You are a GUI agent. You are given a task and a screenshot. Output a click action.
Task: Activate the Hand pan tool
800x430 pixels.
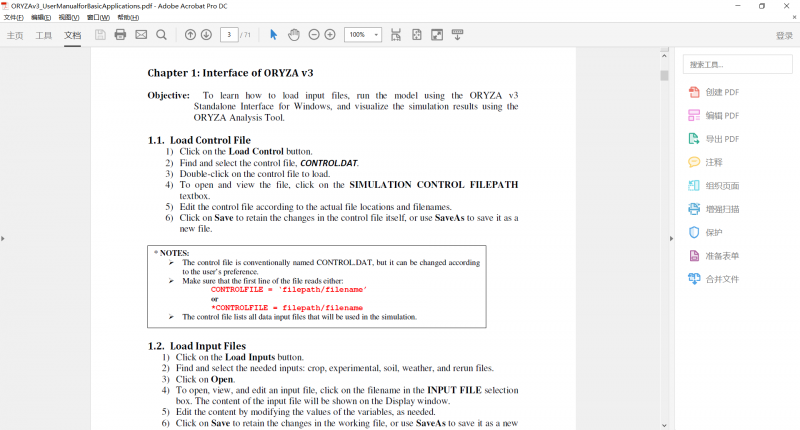click(294, 35)
